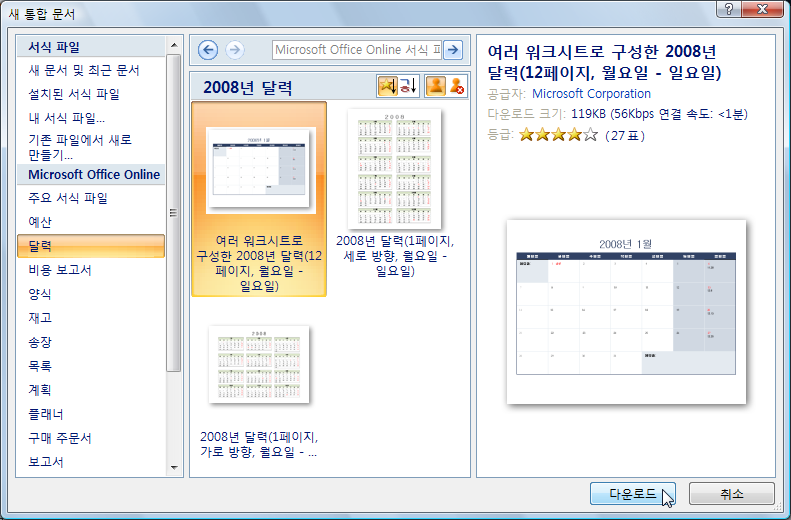Go back with the left arrow button
The height and width of the screenshot is (520, 791).
click(x=208, y=50)
